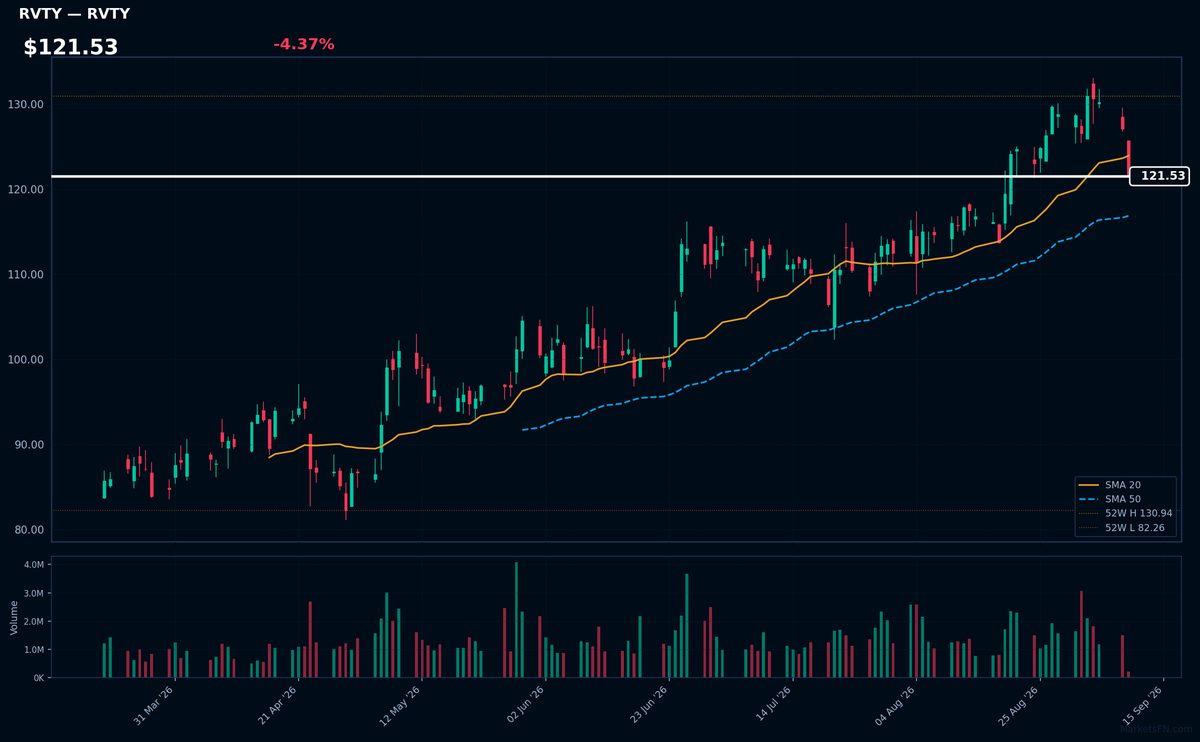Click the 1.0M volume axis label
Viewport: 1200px width, 742px height.
(x=33, y=649)
